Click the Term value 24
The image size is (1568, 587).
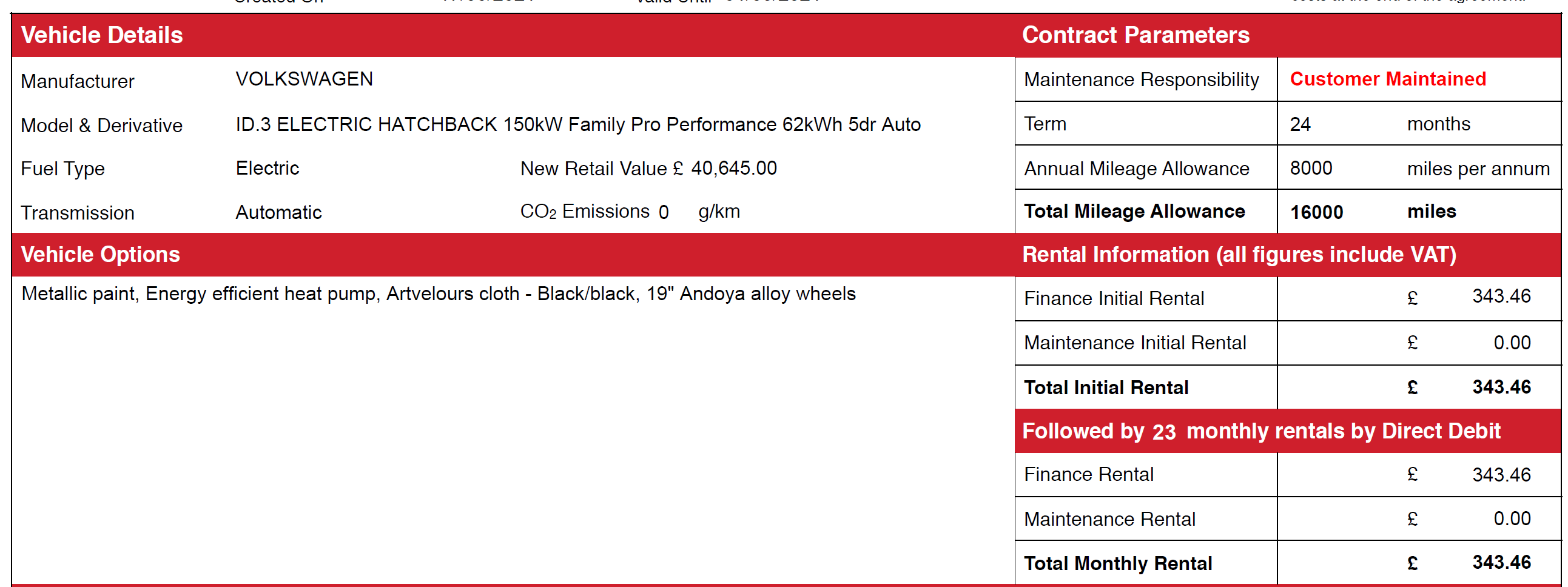pyautogui.click(x=1300, y=124)
